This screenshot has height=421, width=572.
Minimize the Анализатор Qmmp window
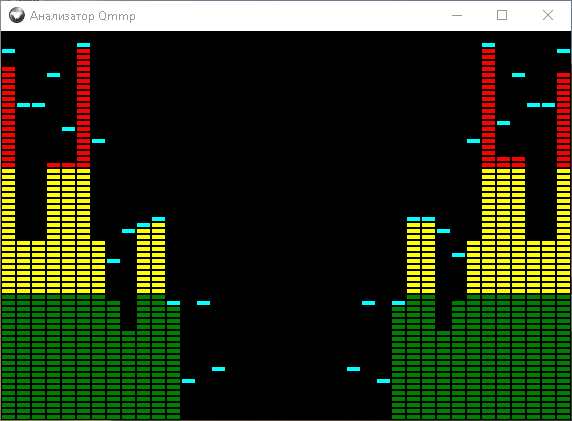[457, 15]
